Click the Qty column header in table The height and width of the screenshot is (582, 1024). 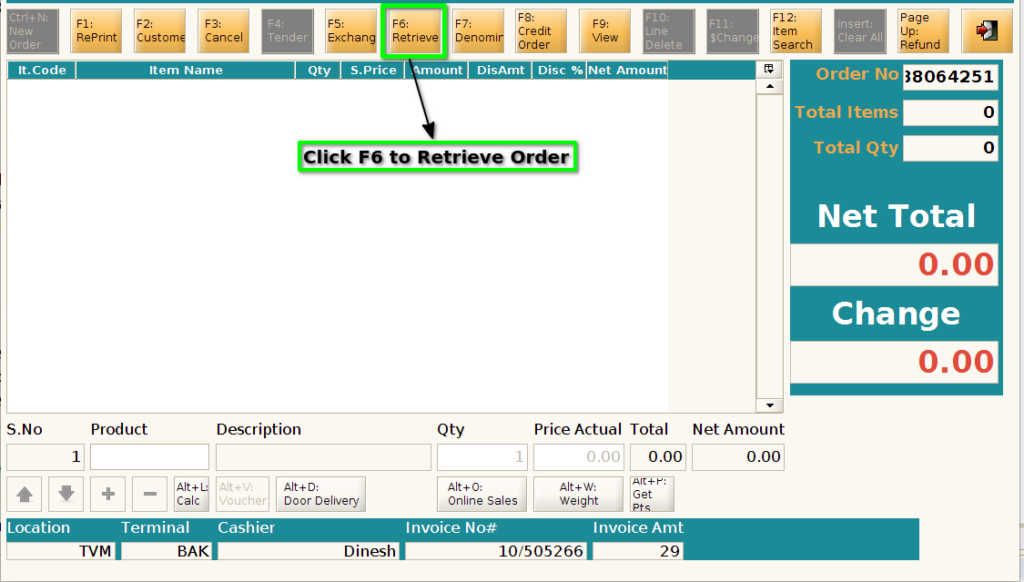[319, 70]
